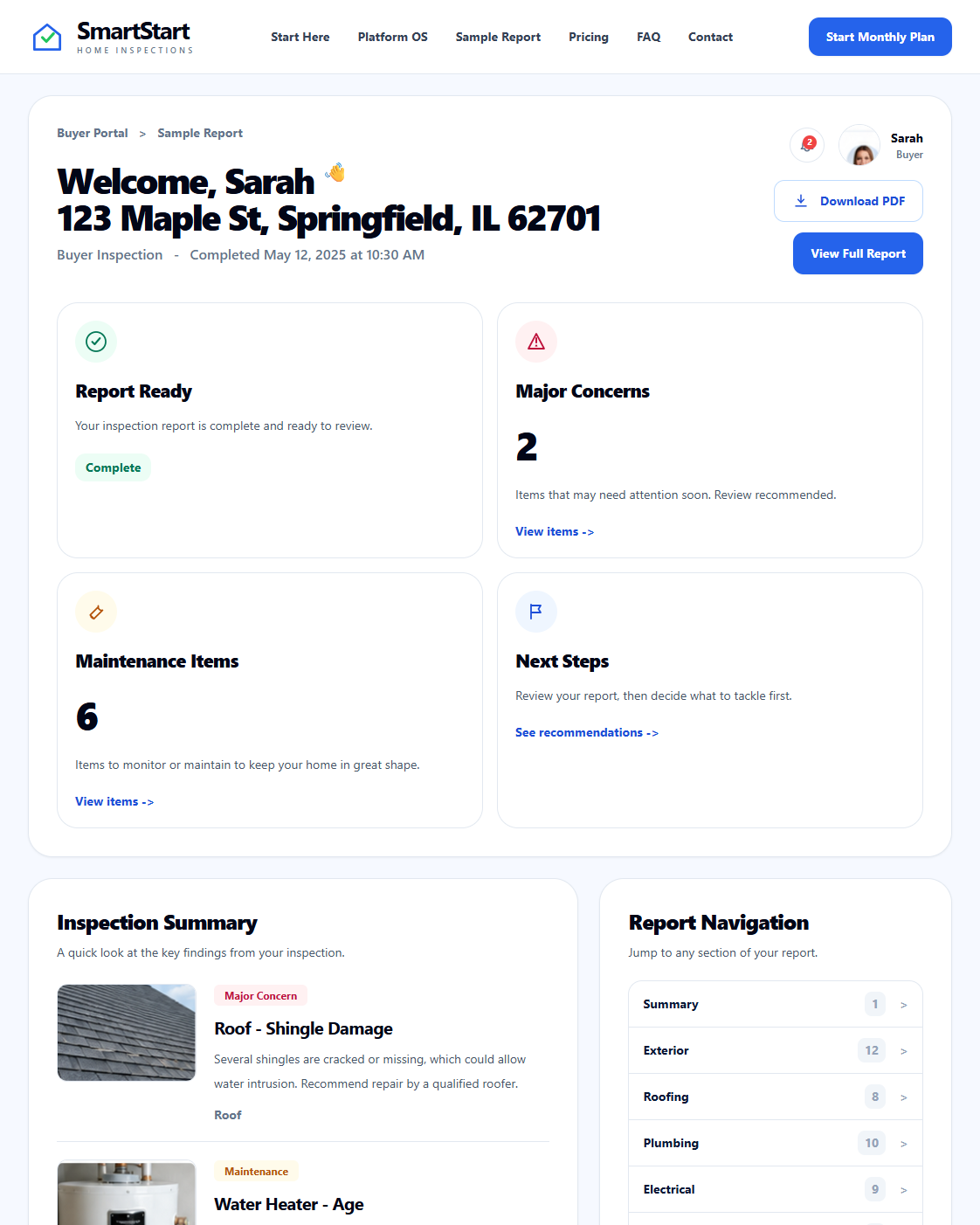Click the Major Concerns warning triangle icon
This screenshot has width=980, height=1225.
[x=536, y=342]
